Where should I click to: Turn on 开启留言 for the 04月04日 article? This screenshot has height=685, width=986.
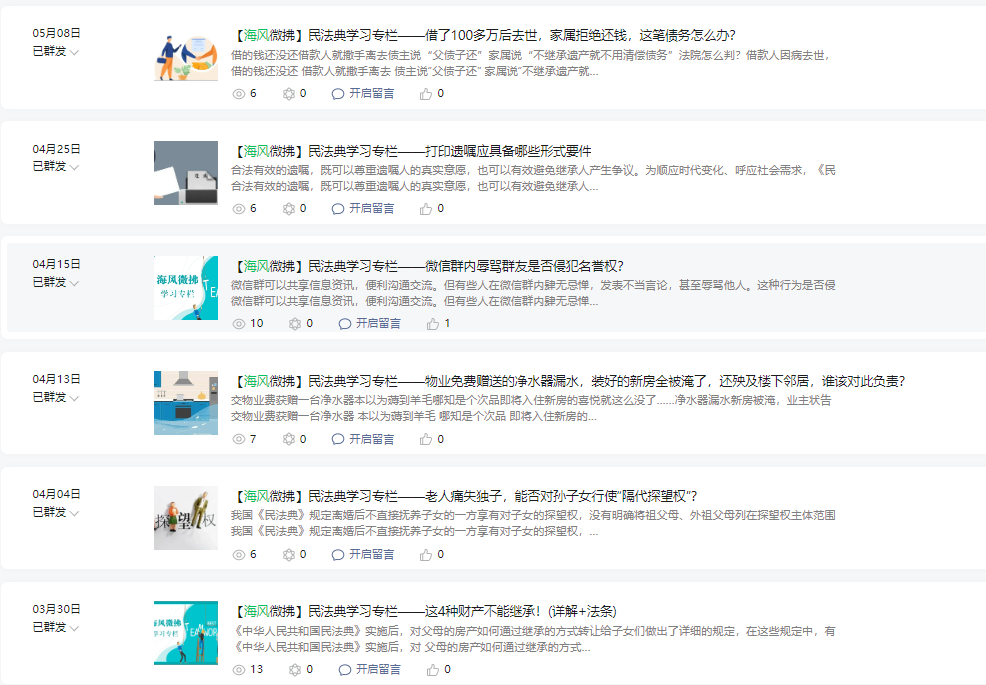pos(371,554)
